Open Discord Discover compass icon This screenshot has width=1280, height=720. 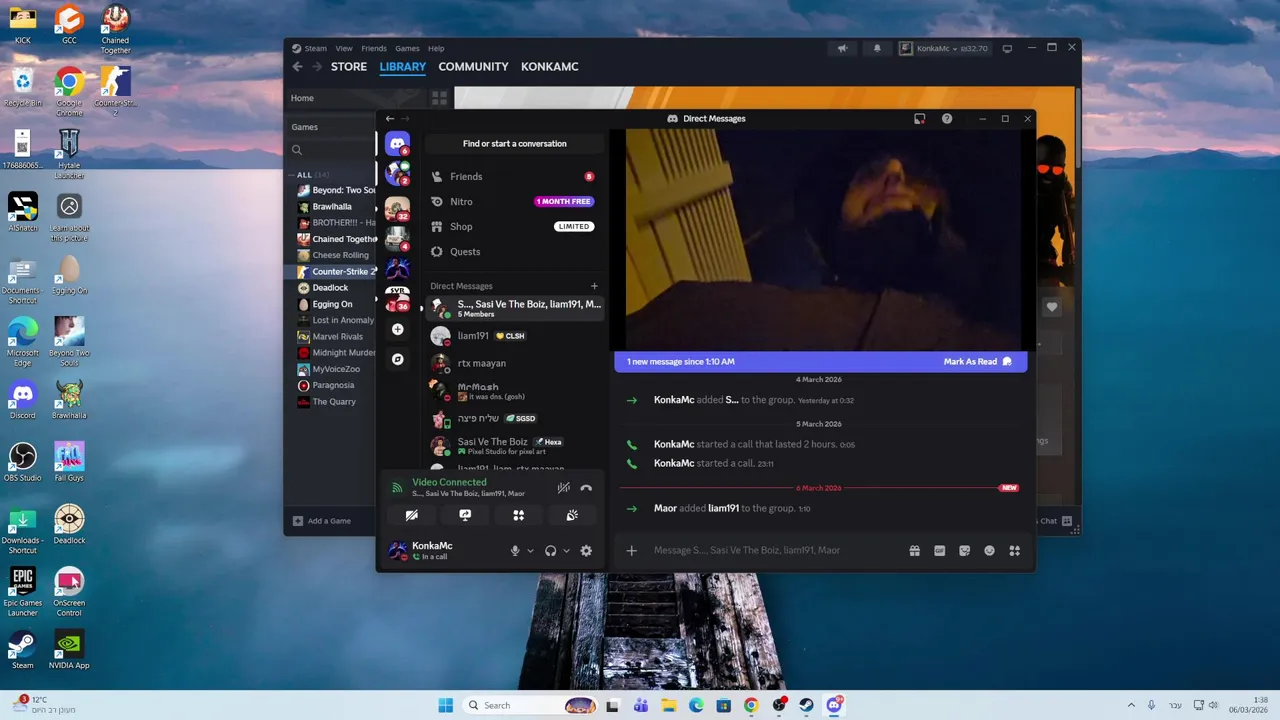397,359
